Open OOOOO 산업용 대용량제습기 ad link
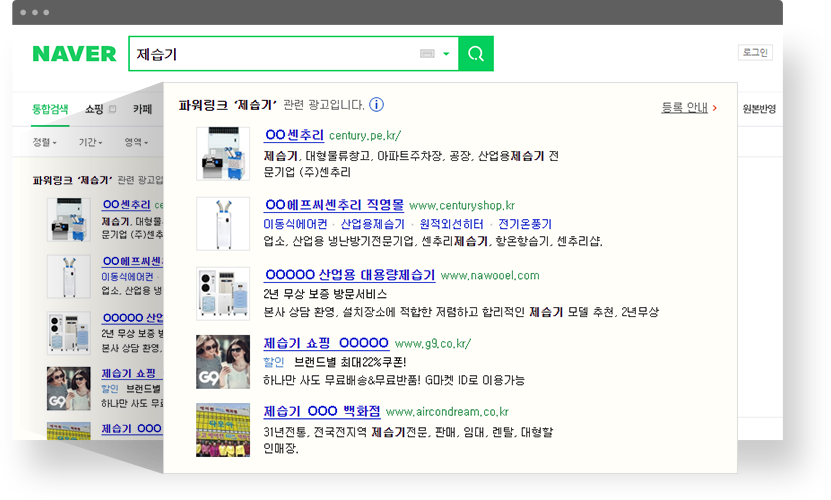 pos(350,275)
